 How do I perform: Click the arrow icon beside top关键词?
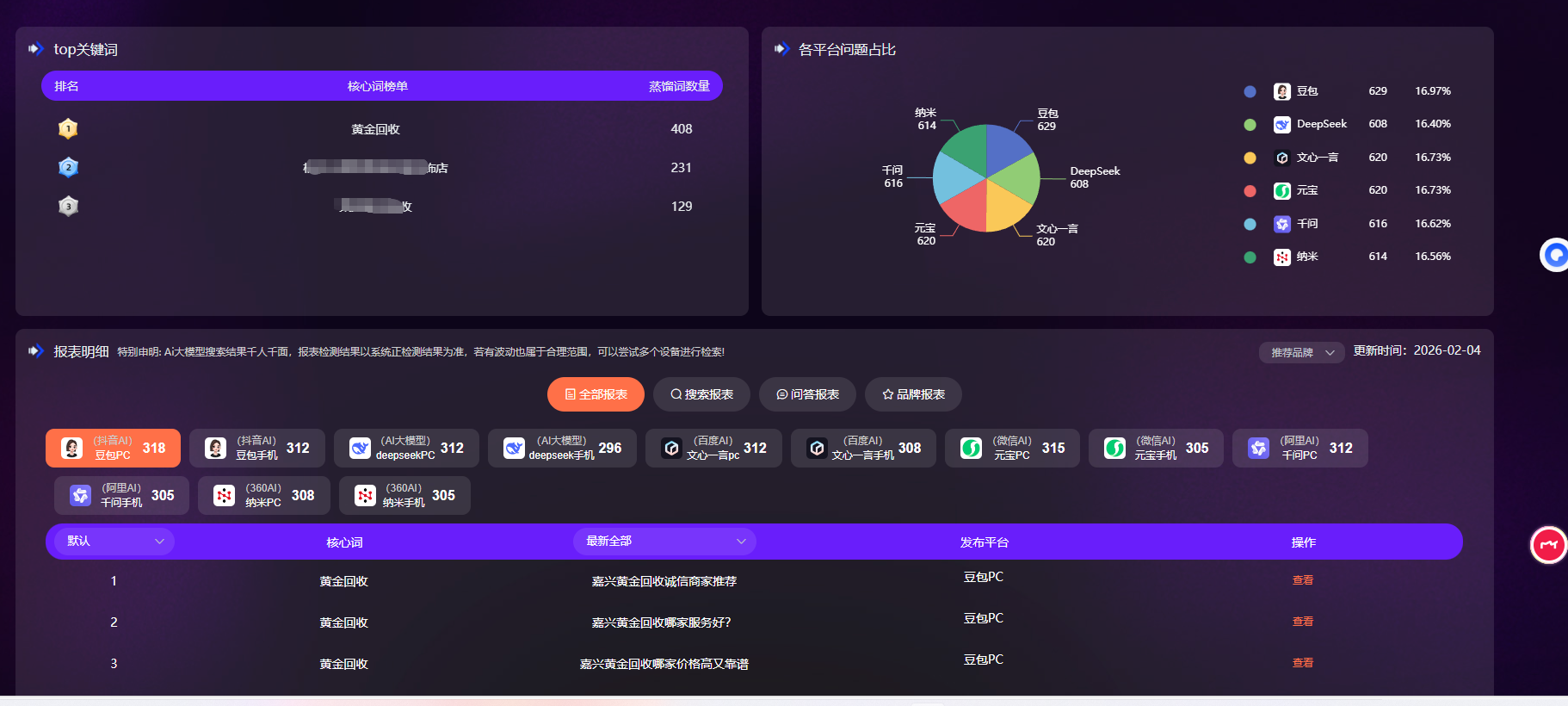[x=35, y=49]
